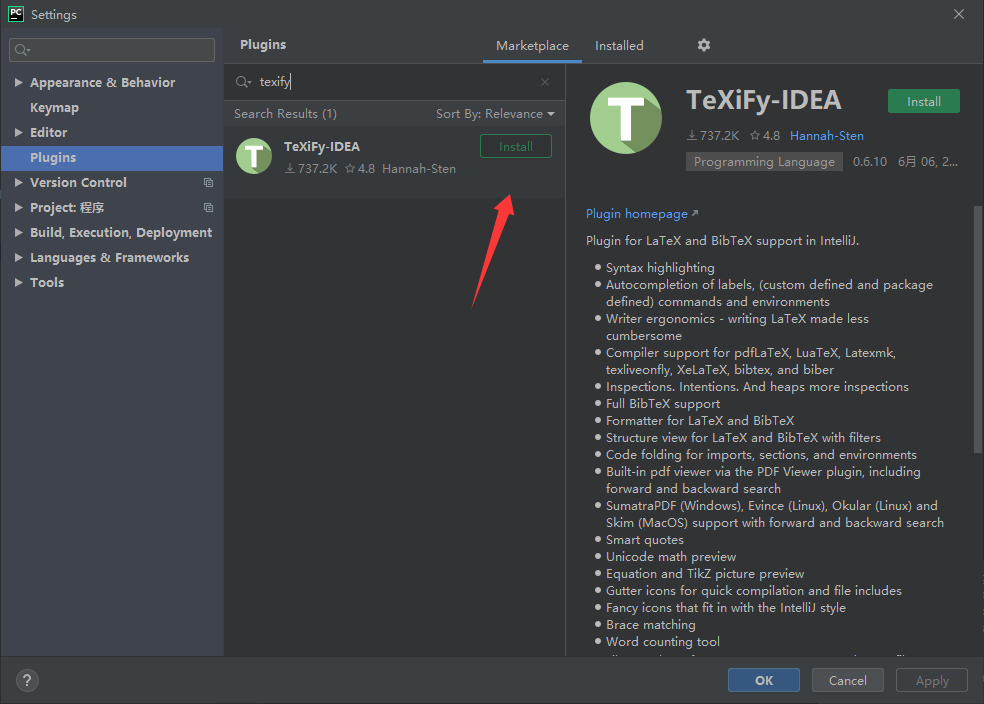Click the Project 程序 project-level copy icon
The width and height of the screenshot is (984, 704).
pyautogui.click(x=208, y=208)
